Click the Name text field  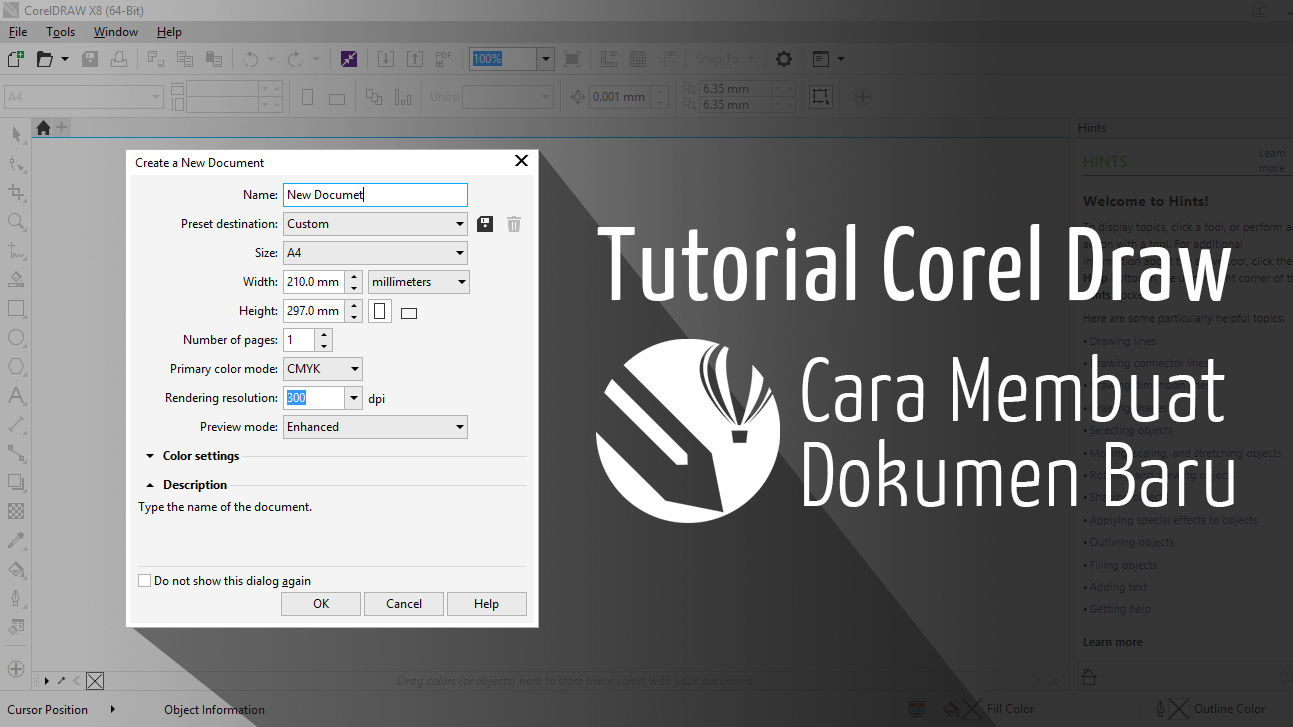pos(376,195)
